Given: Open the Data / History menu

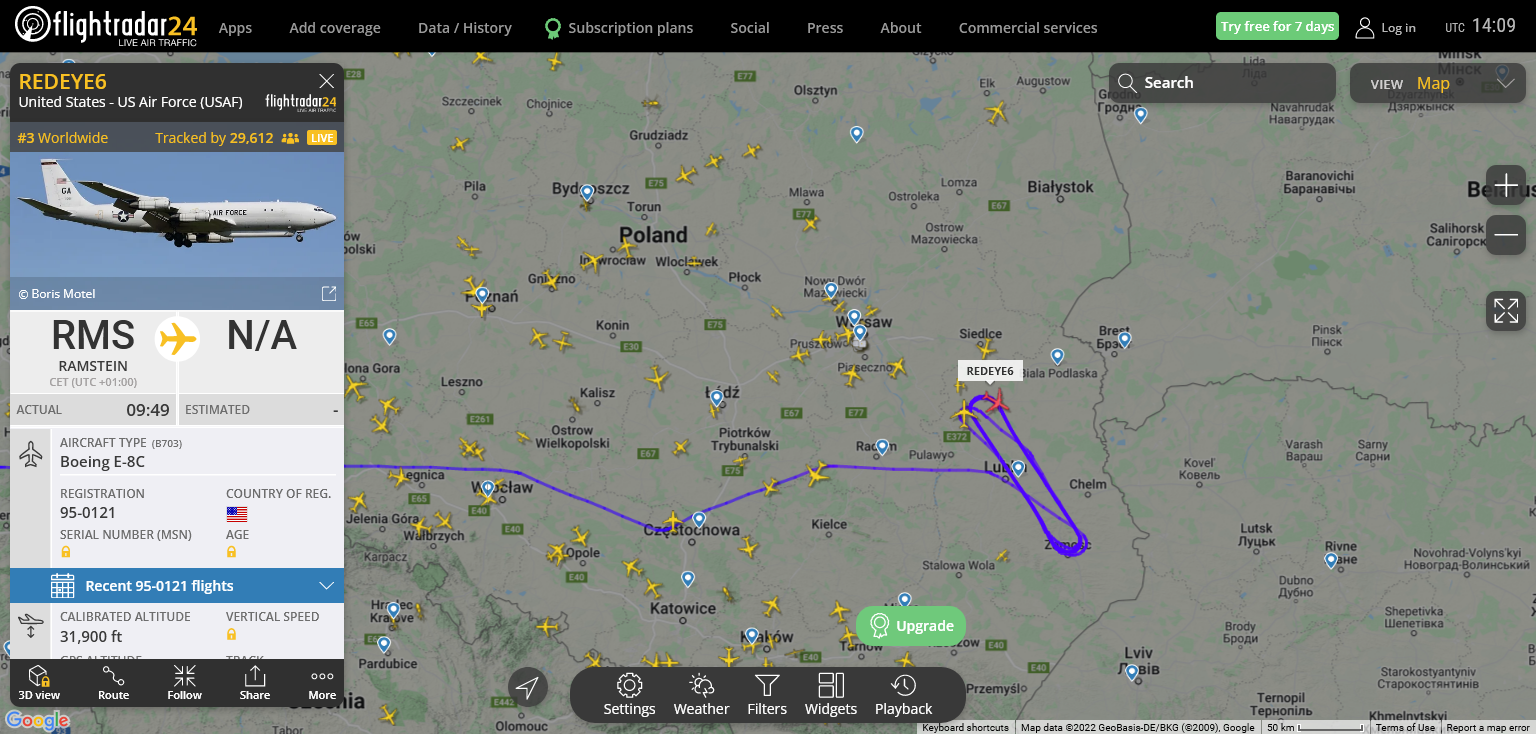Looking at the screenshot, I should pyautogui.click(x=465, y=28).
